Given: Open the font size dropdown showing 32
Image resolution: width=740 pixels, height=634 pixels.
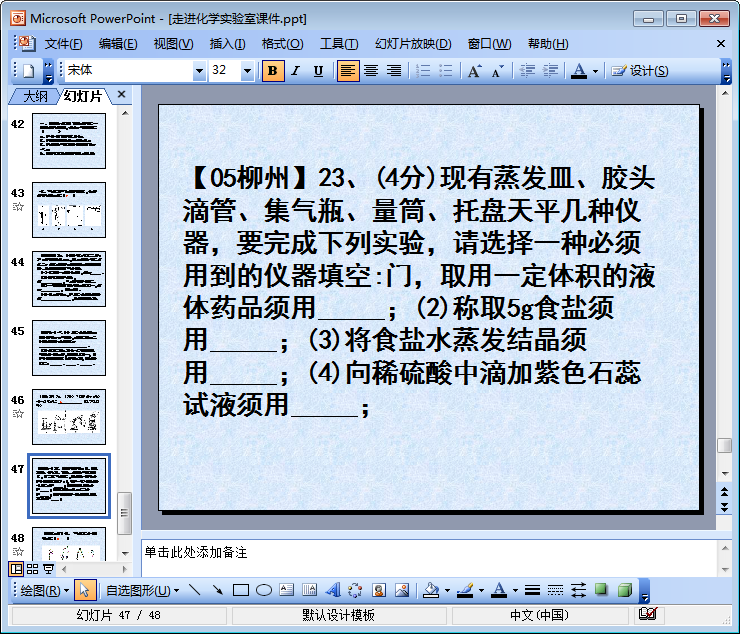Looking at the screenshot, I should (x=247, y=71).
